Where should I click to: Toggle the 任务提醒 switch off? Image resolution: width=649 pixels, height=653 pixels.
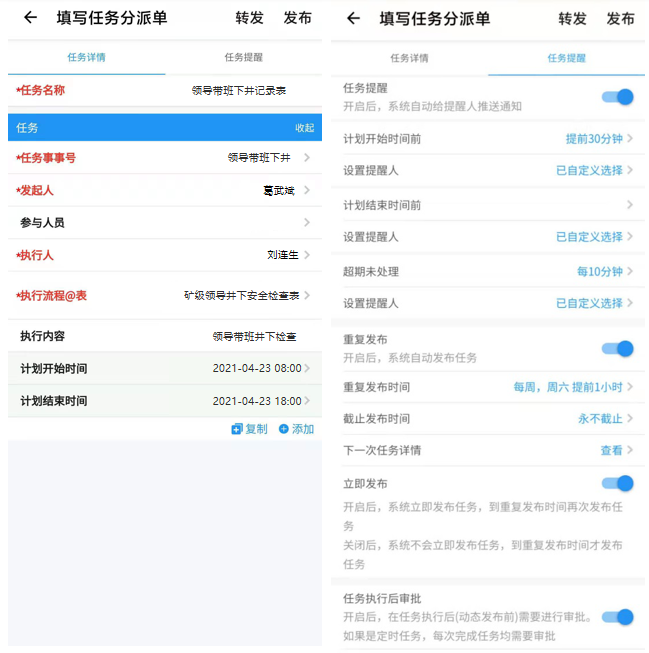click(x=617, y=97)
